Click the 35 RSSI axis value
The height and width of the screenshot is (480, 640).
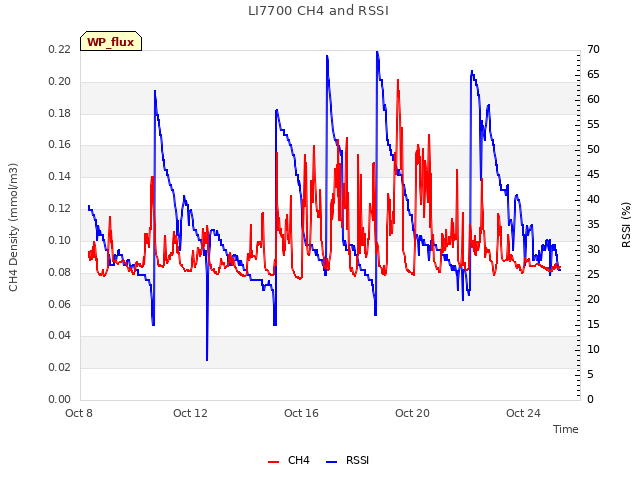(593, 224)
